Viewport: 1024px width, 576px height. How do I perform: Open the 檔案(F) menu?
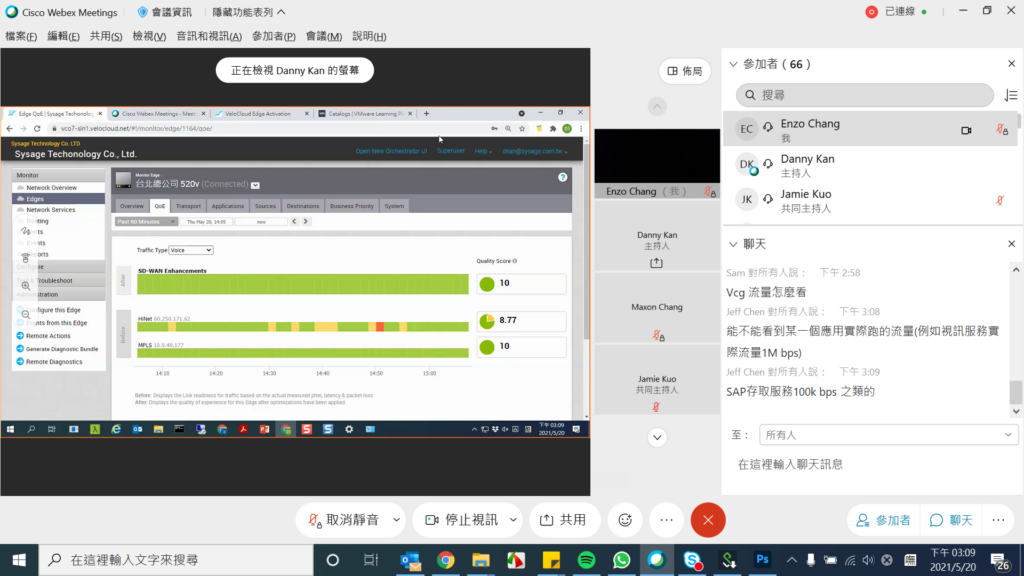[x=21, y=37]
